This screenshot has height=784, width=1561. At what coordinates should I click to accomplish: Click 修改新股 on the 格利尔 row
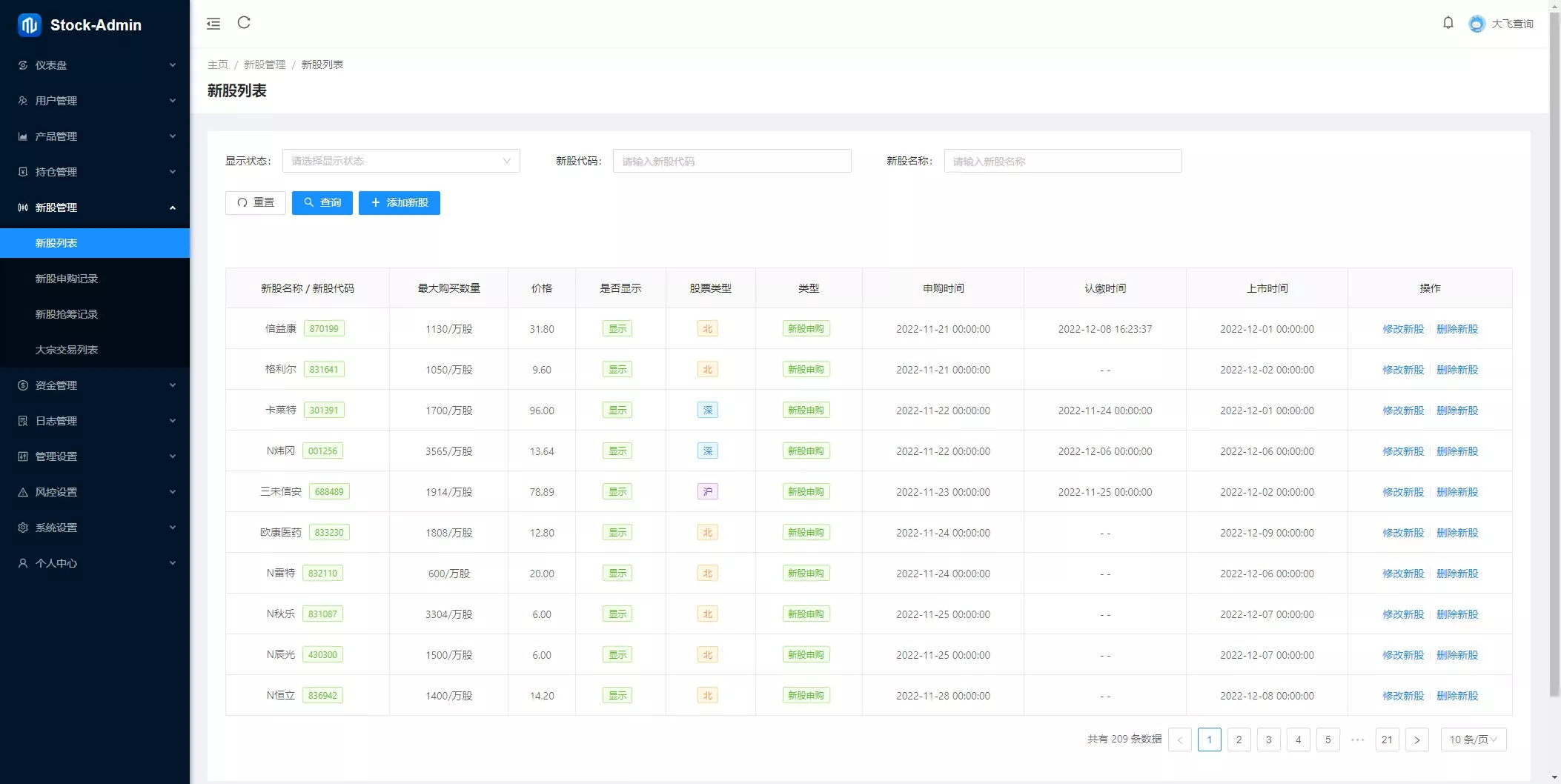[x=1402, y=369]
